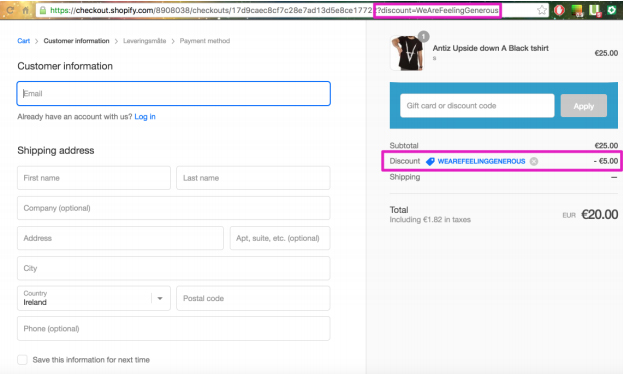Enable Save this information for next time

[22, 360]
